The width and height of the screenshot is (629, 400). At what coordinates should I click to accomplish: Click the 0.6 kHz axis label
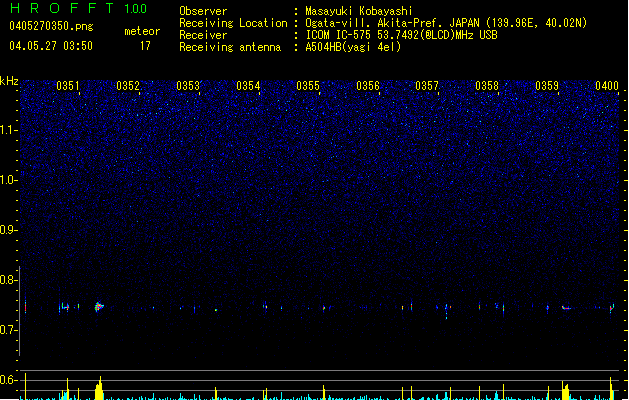click(x=8, y=380)
